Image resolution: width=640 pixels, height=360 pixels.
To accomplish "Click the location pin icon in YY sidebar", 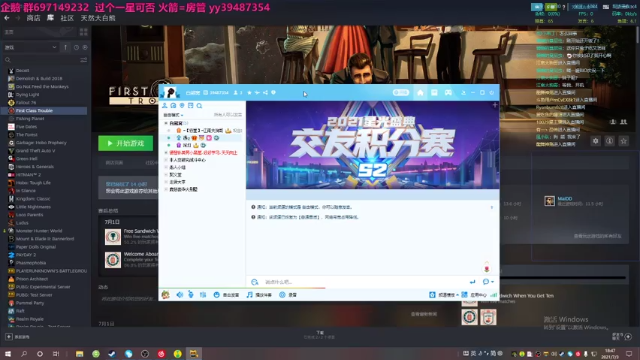I will pyautogui.click(x=182, y=106).
